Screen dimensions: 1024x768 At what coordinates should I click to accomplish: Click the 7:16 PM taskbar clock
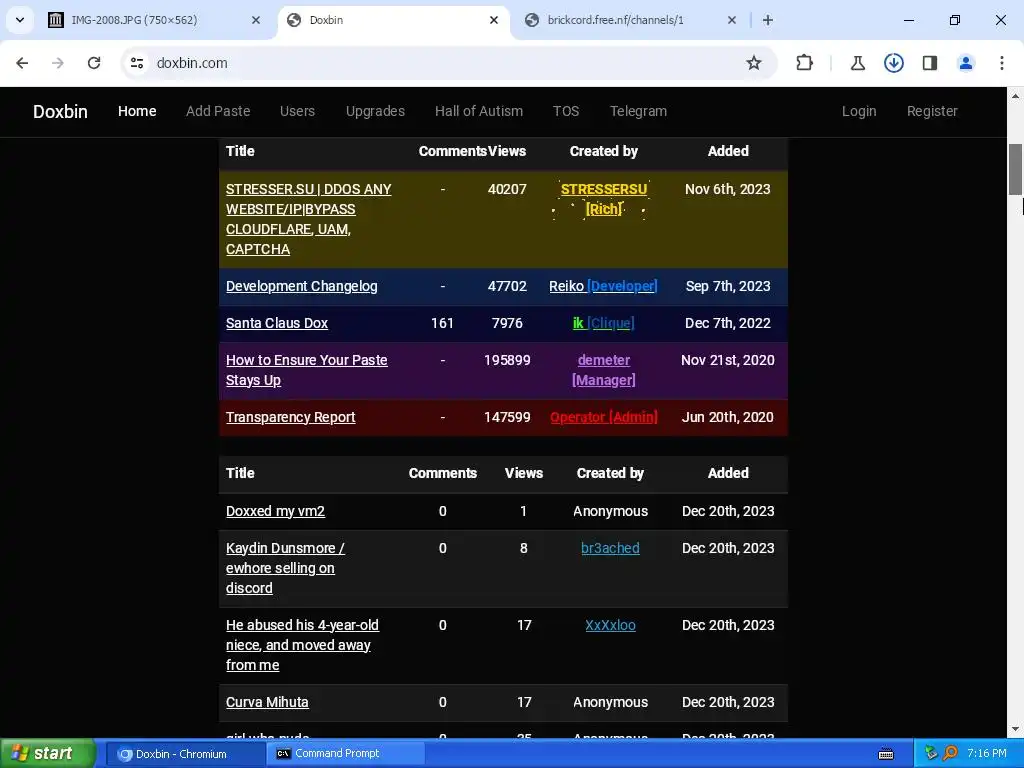pyautogui.click(x=986, y=754)
